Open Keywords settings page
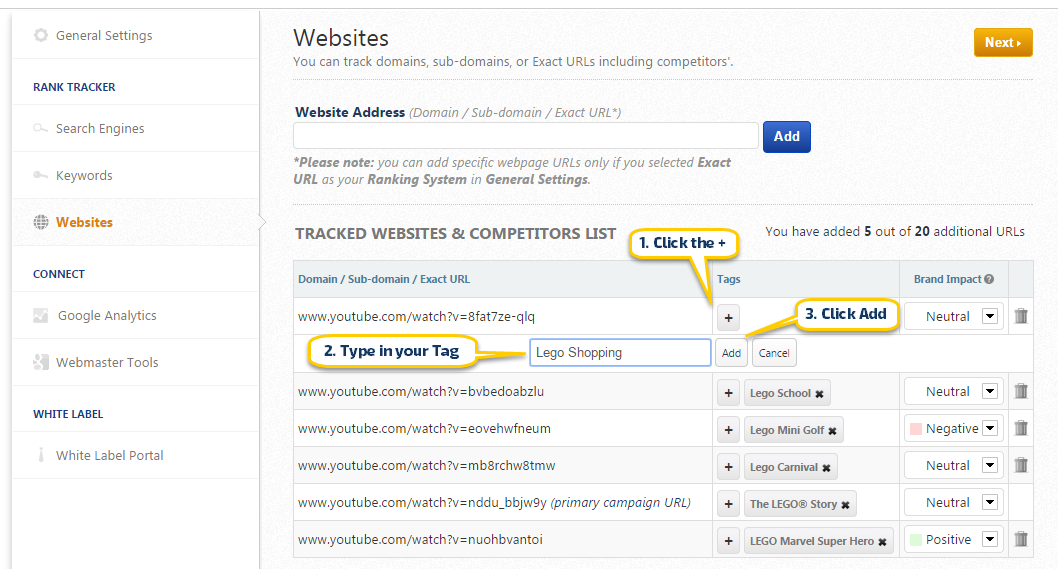 pos(84,175)
